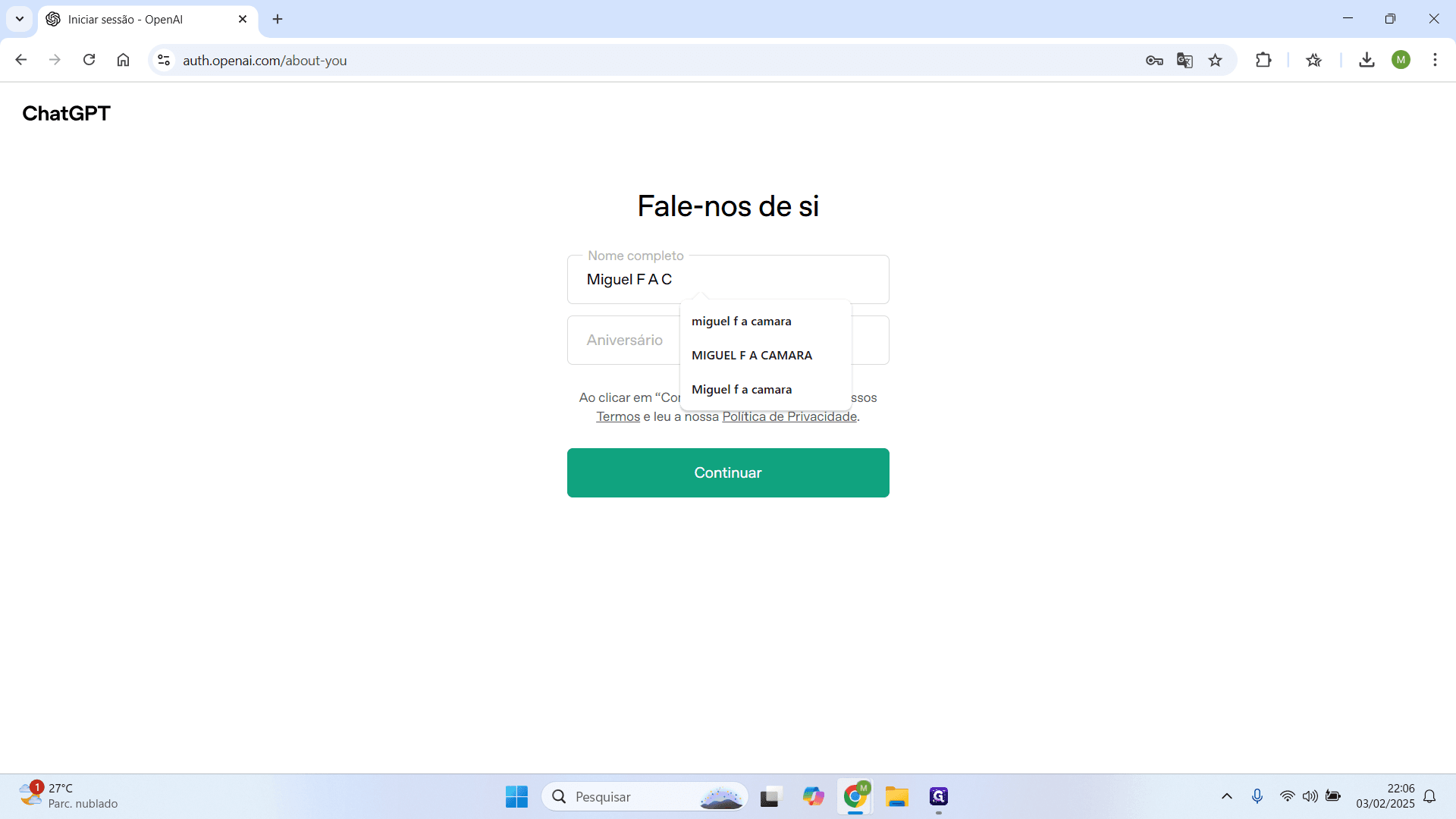Open the password manager key icon
This screenshot has height=819, width=1456.
pos(1154,60)
